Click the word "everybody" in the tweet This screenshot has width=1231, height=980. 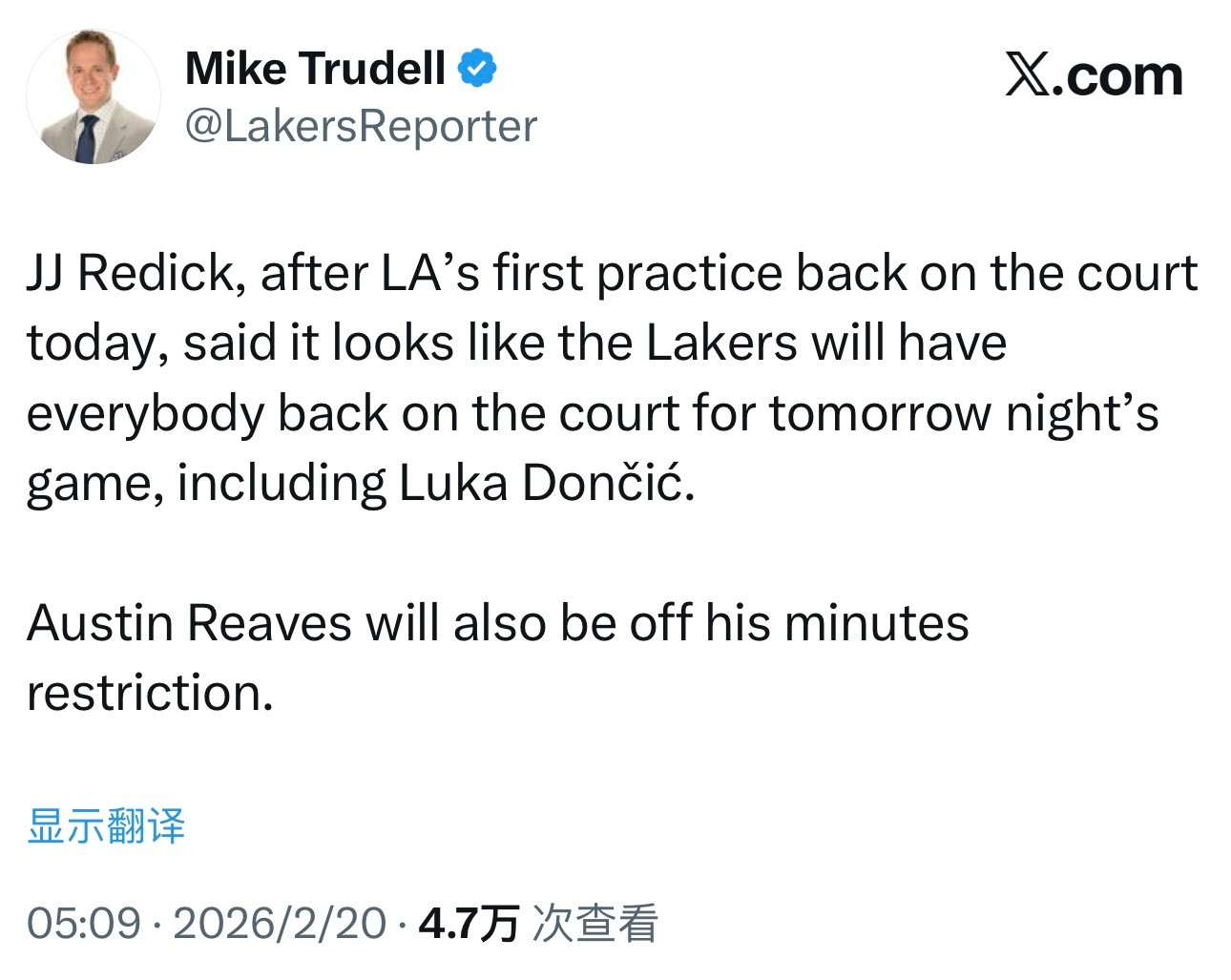click(x=144, y=413)
